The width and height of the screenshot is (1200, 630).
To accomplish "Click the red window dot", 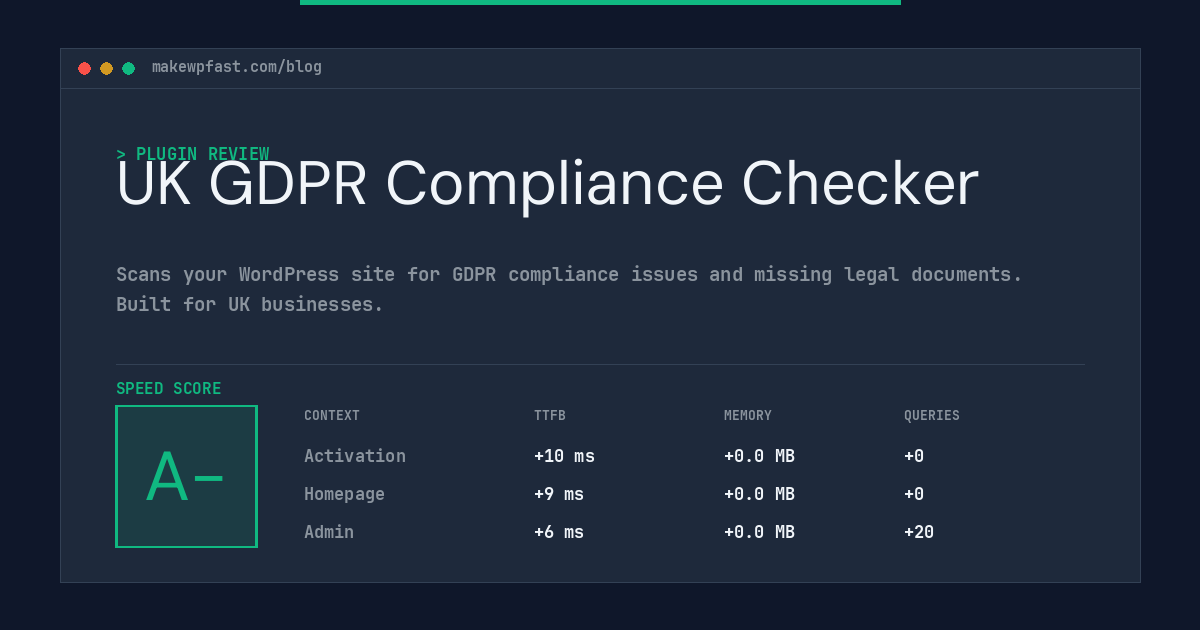I will 84,68.
